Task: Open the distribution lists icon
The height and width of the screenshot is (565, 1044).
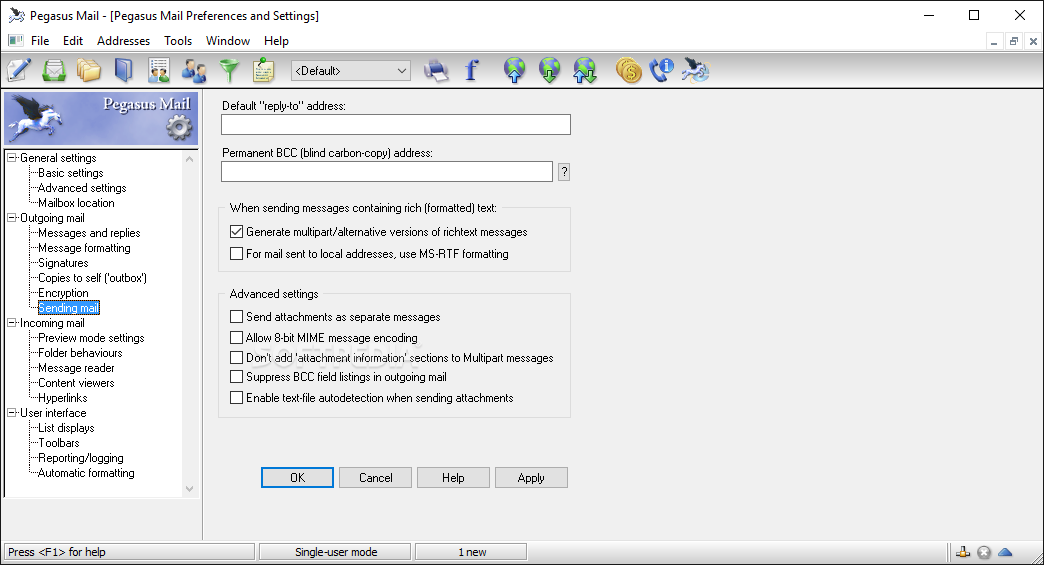Action: tap(158, 70)
